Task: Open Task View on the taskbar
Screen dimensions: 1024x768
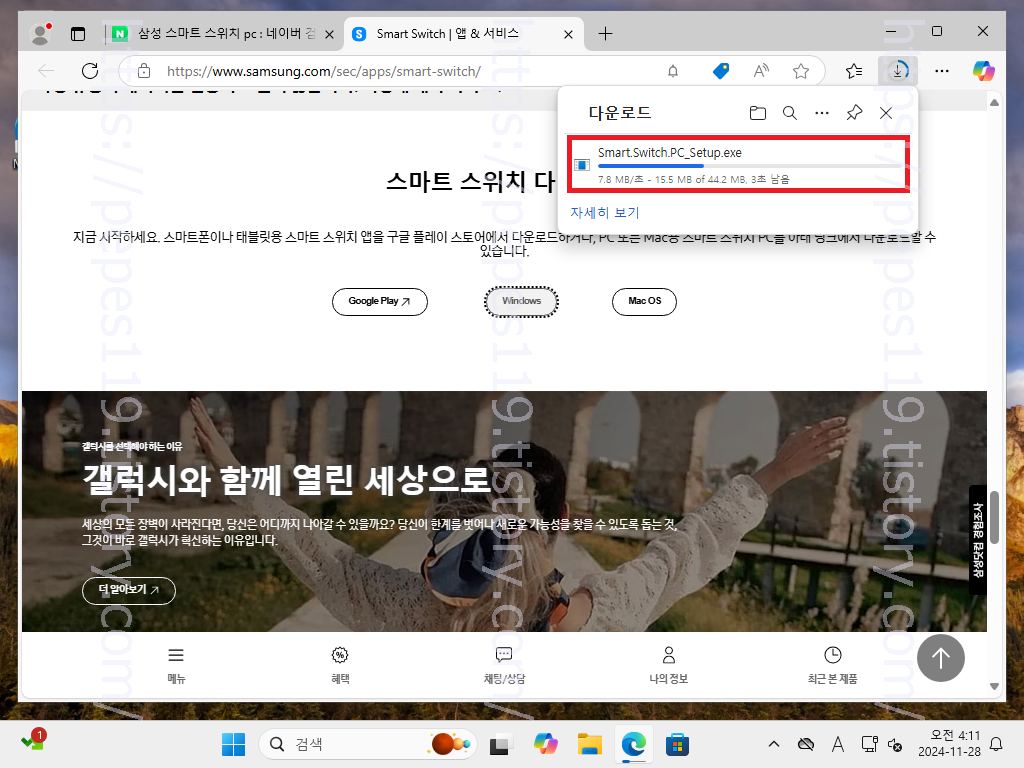Action: [x=500, y=744]
